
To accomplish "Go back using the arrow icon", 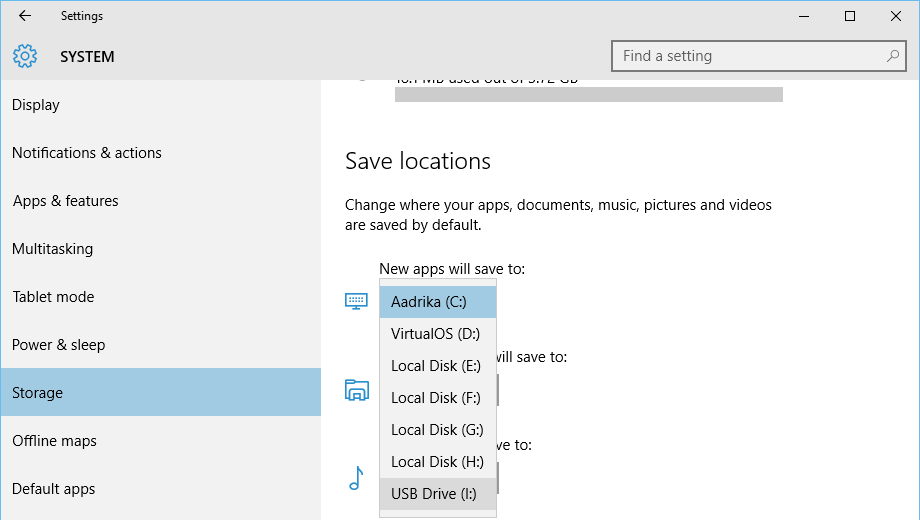I will 25,16.
